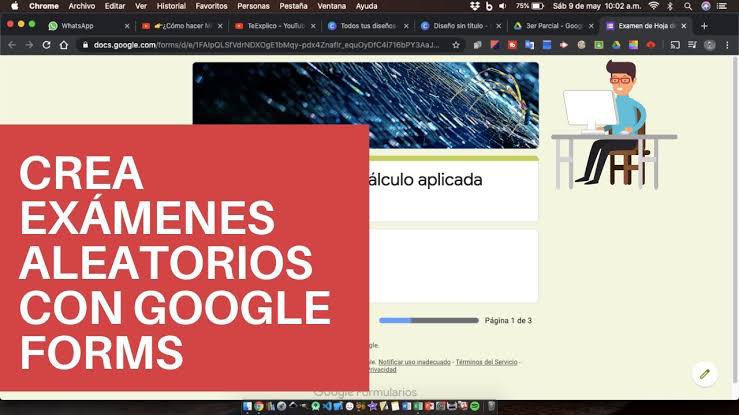Close the WhatsApp tab
This screenshot has height=415, width=739.
click(x=127, y=26)
